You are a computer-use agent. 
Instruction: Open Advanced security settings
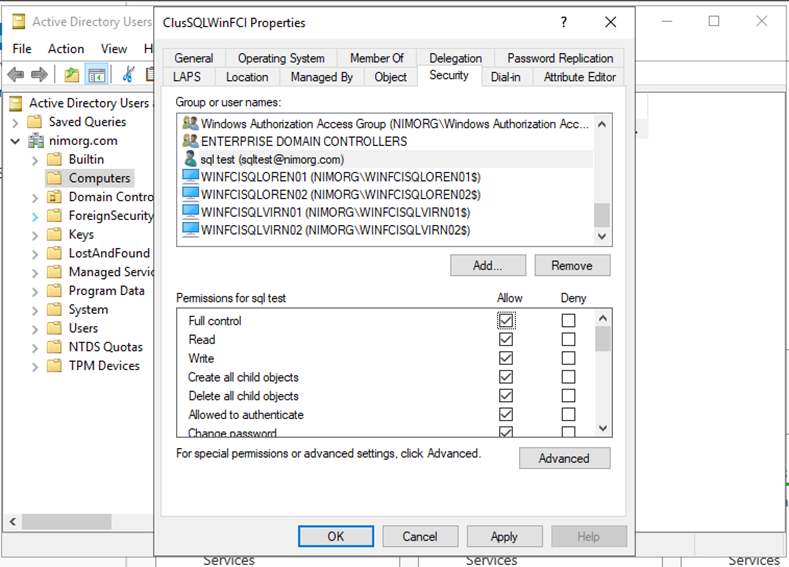tap(565, 458)
